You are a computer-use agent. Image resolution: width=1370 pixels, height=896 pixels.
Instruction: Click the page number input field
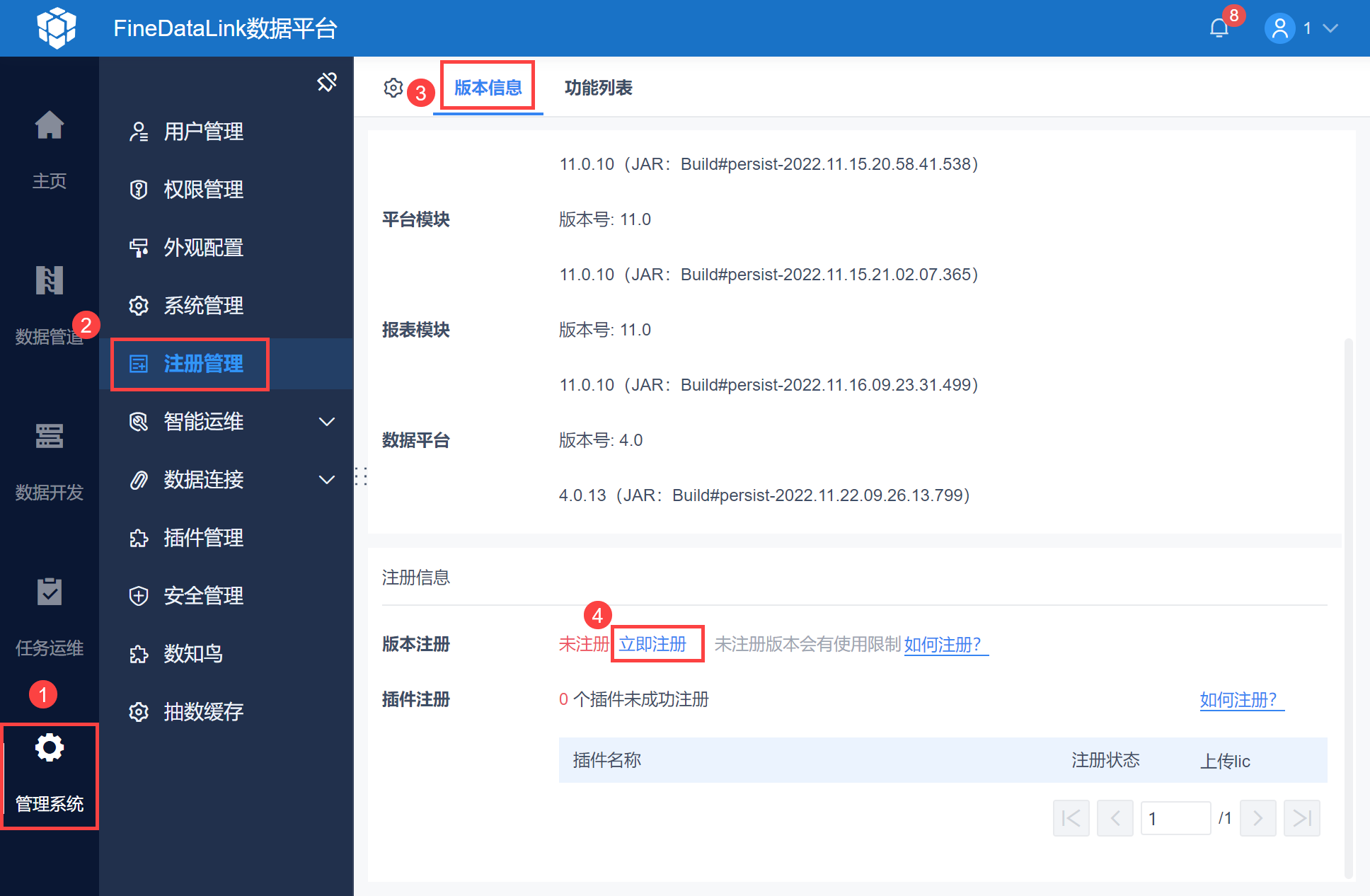[1175, 819]
